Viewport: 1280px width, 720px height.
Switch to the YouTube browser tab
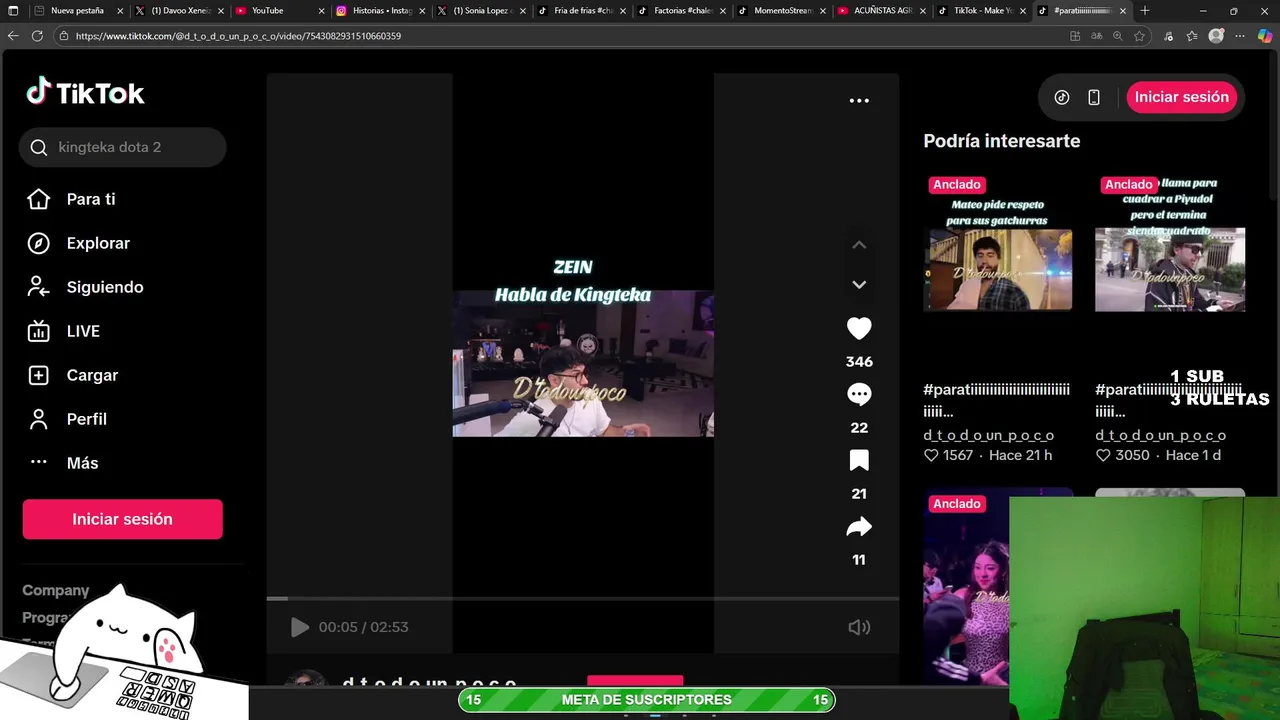267,11
